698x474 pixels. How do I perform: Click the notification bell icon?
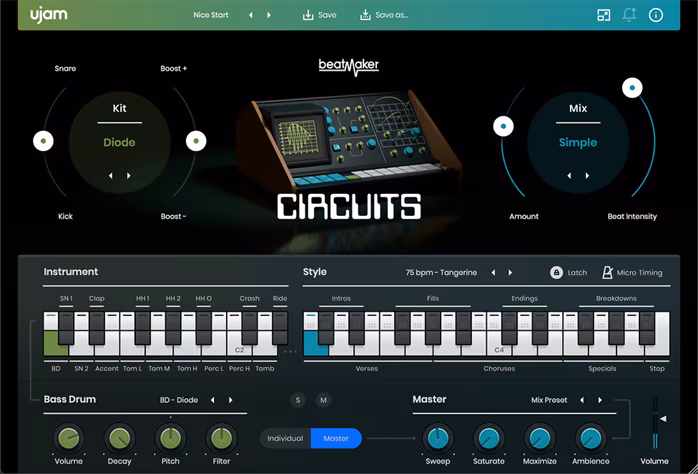coord(630,15)
